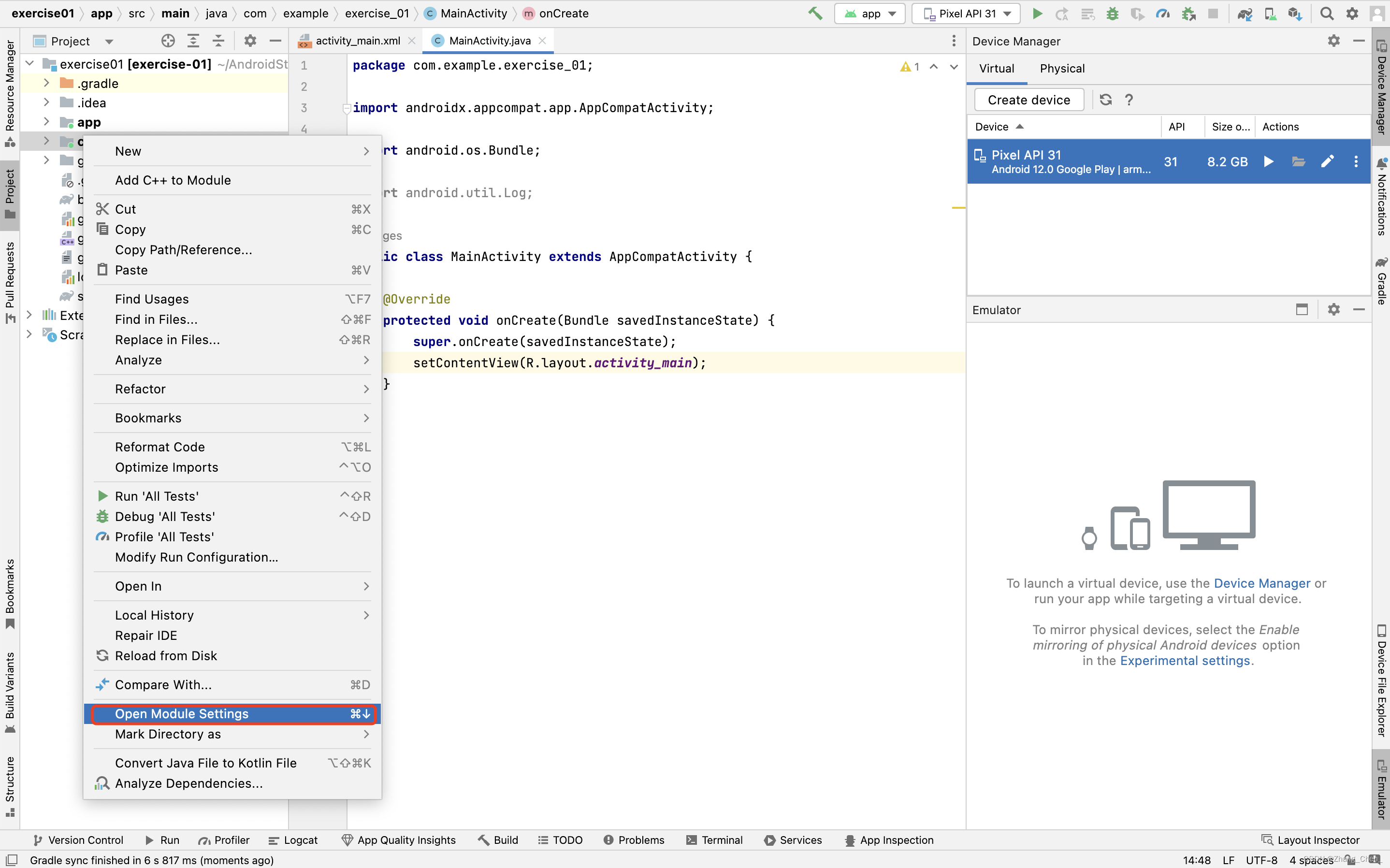Expand the New submenu arrow
Screen dimensions: 1390x868
pos(366,151)
